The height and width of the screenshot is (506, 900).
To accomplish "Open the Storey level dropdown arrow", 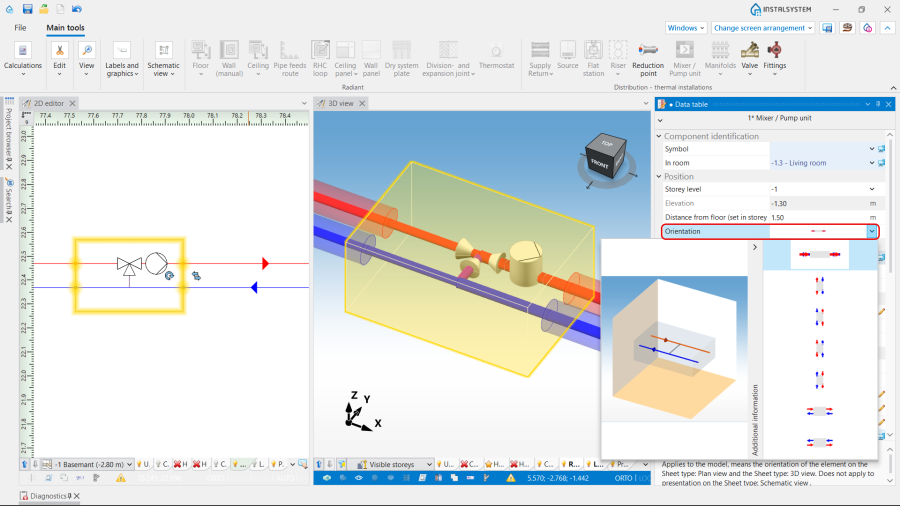I will tap(872, 189).
